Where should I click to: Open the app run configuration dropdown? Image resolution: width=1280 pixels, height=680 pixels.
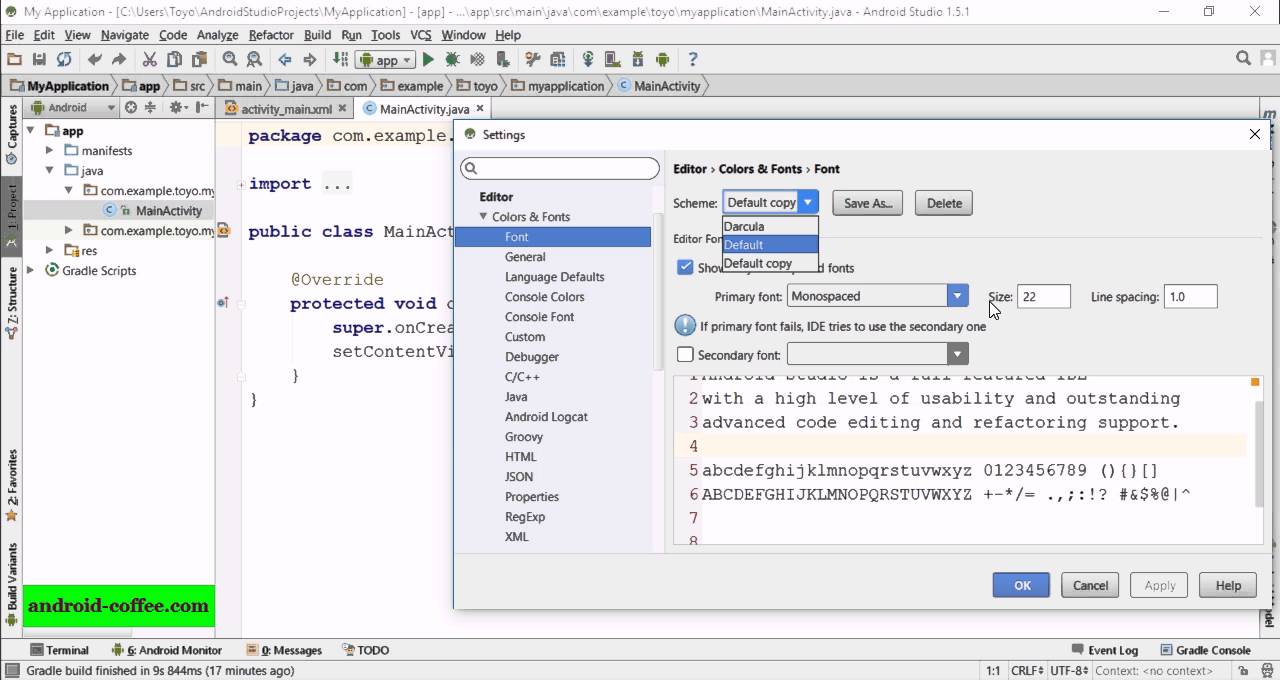pyautogui.click(x=386, y=60)
